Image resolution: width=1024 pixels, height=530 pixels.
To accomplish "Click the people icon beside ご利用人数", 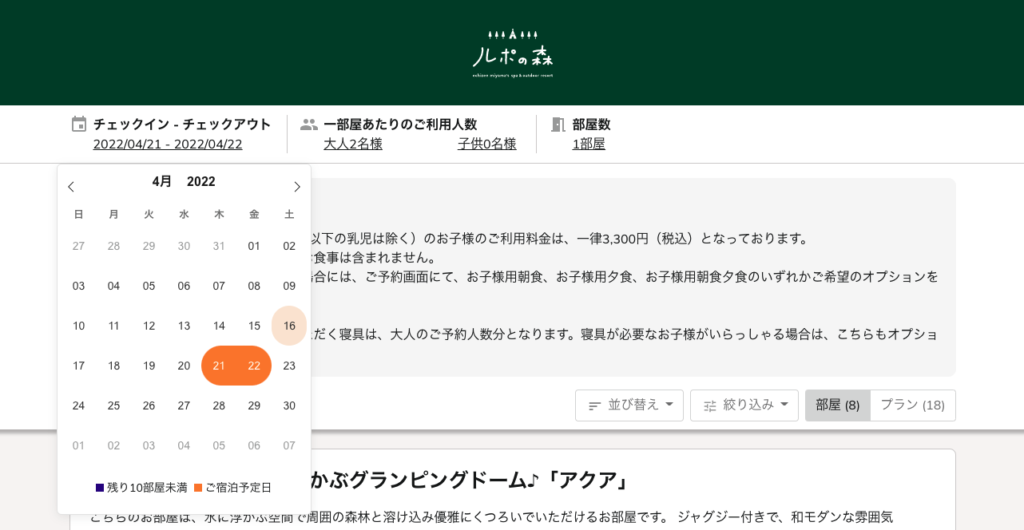I will click(309, 125).
